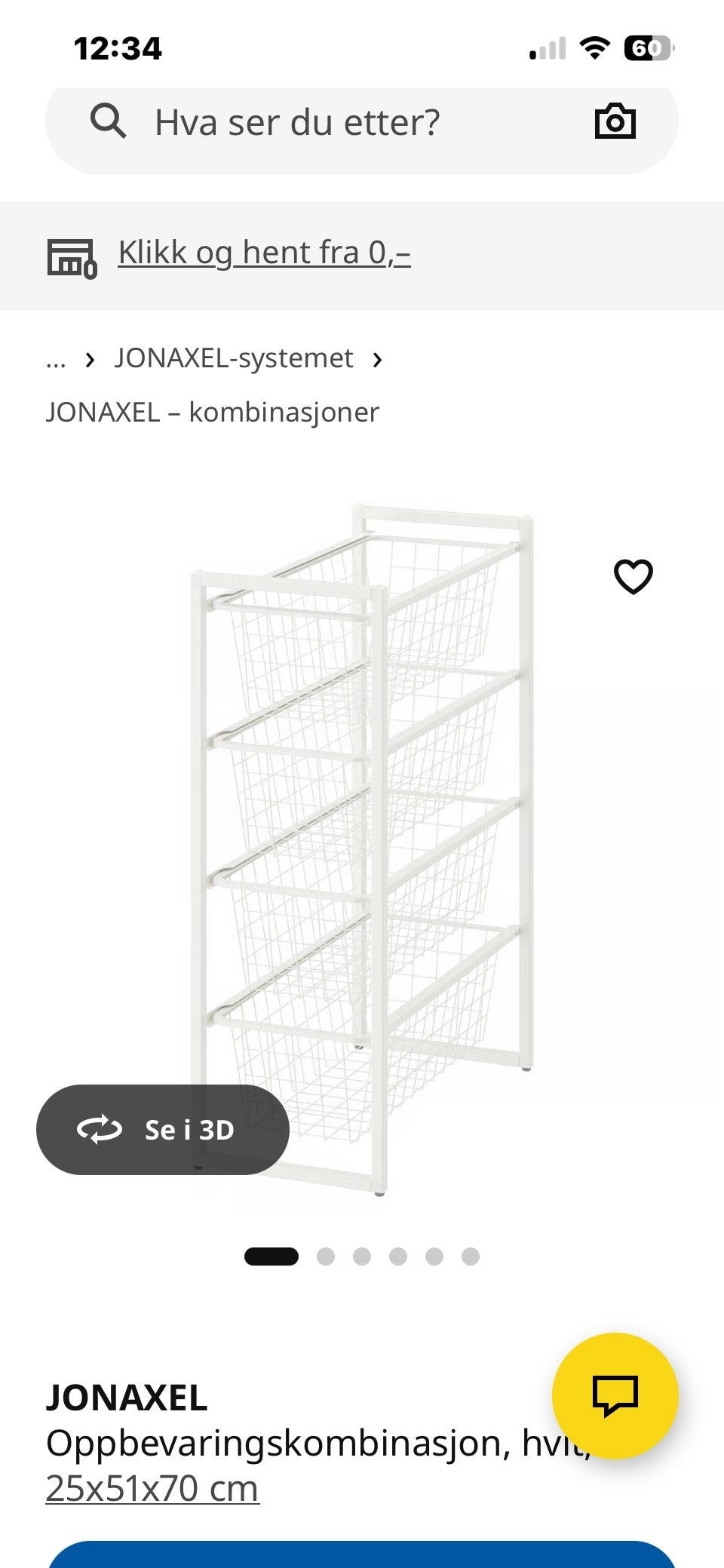Expand the collapsed breadcrumb ellipsis
The height and width of the screenshot is (1568, 724).
[56, 361]
